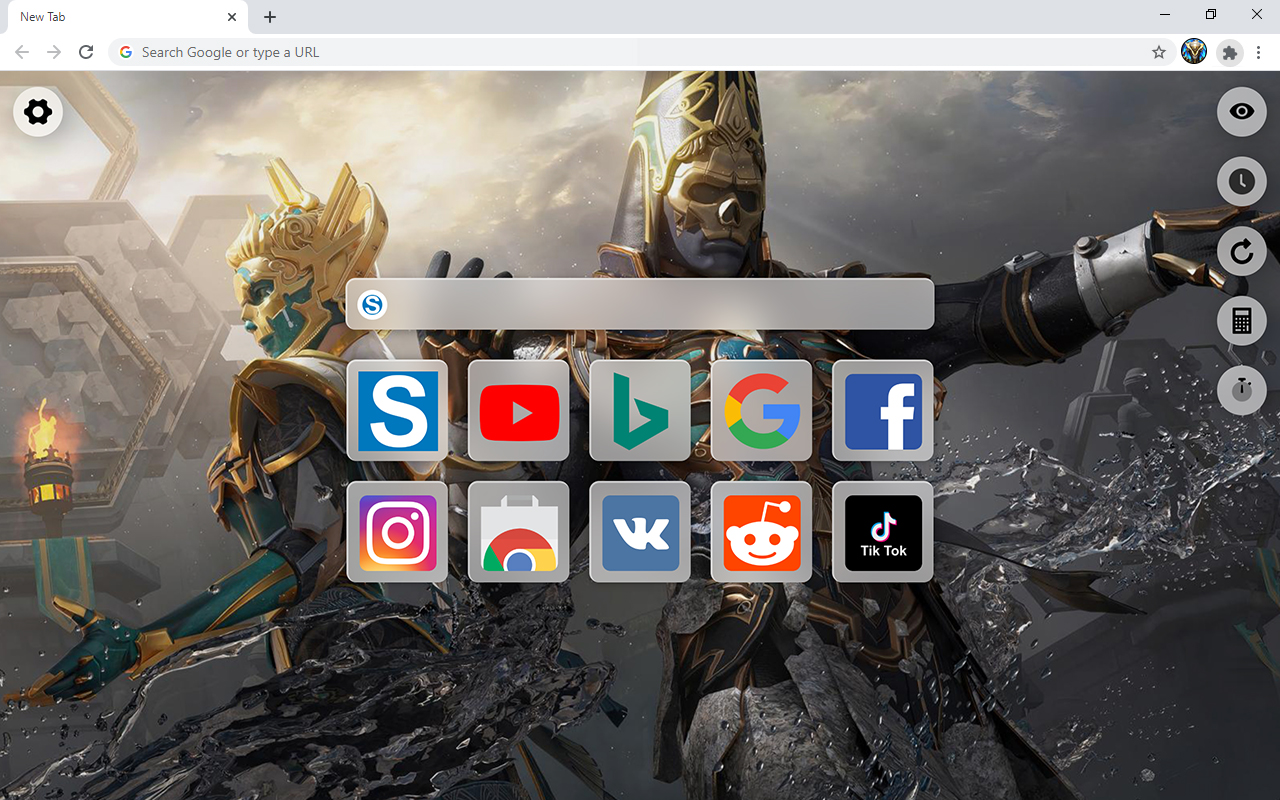1280x800 pixels.
Task: Click the Google icon in the address bar
Action: [126, 52]
